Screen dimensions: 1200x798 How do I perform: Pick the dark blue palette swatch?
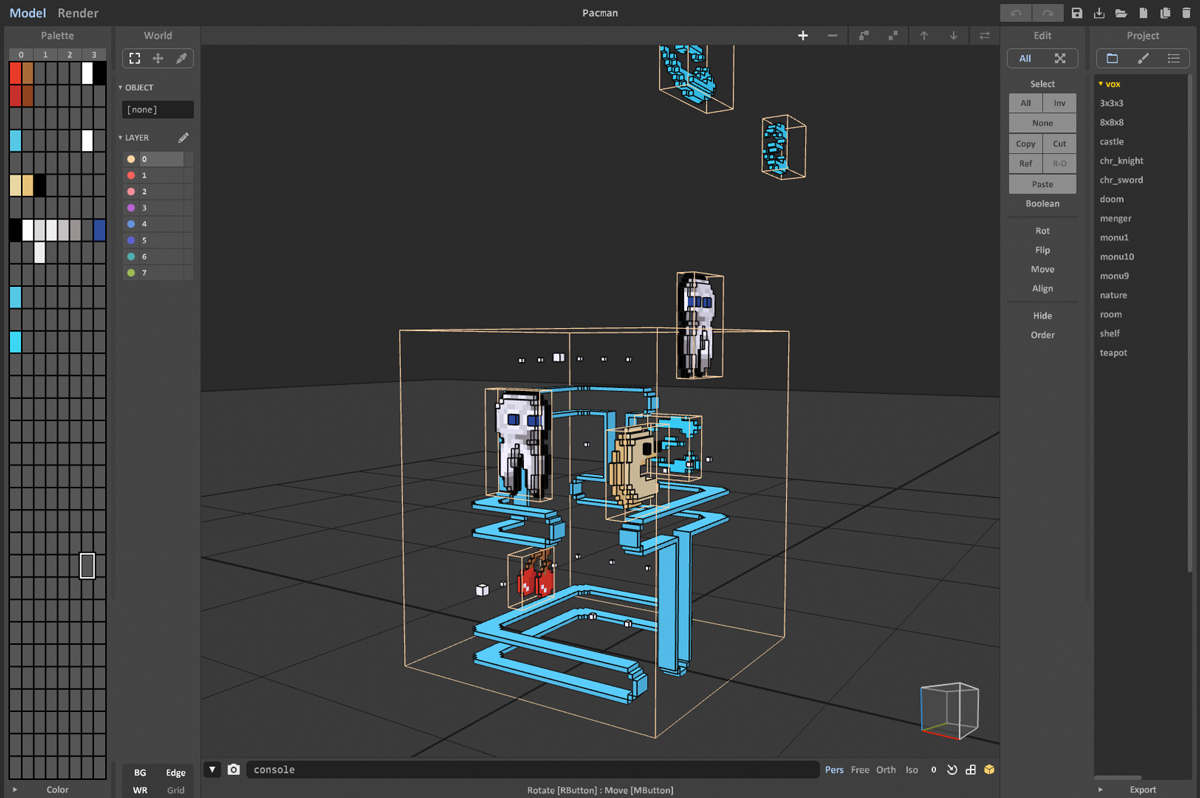99,230
